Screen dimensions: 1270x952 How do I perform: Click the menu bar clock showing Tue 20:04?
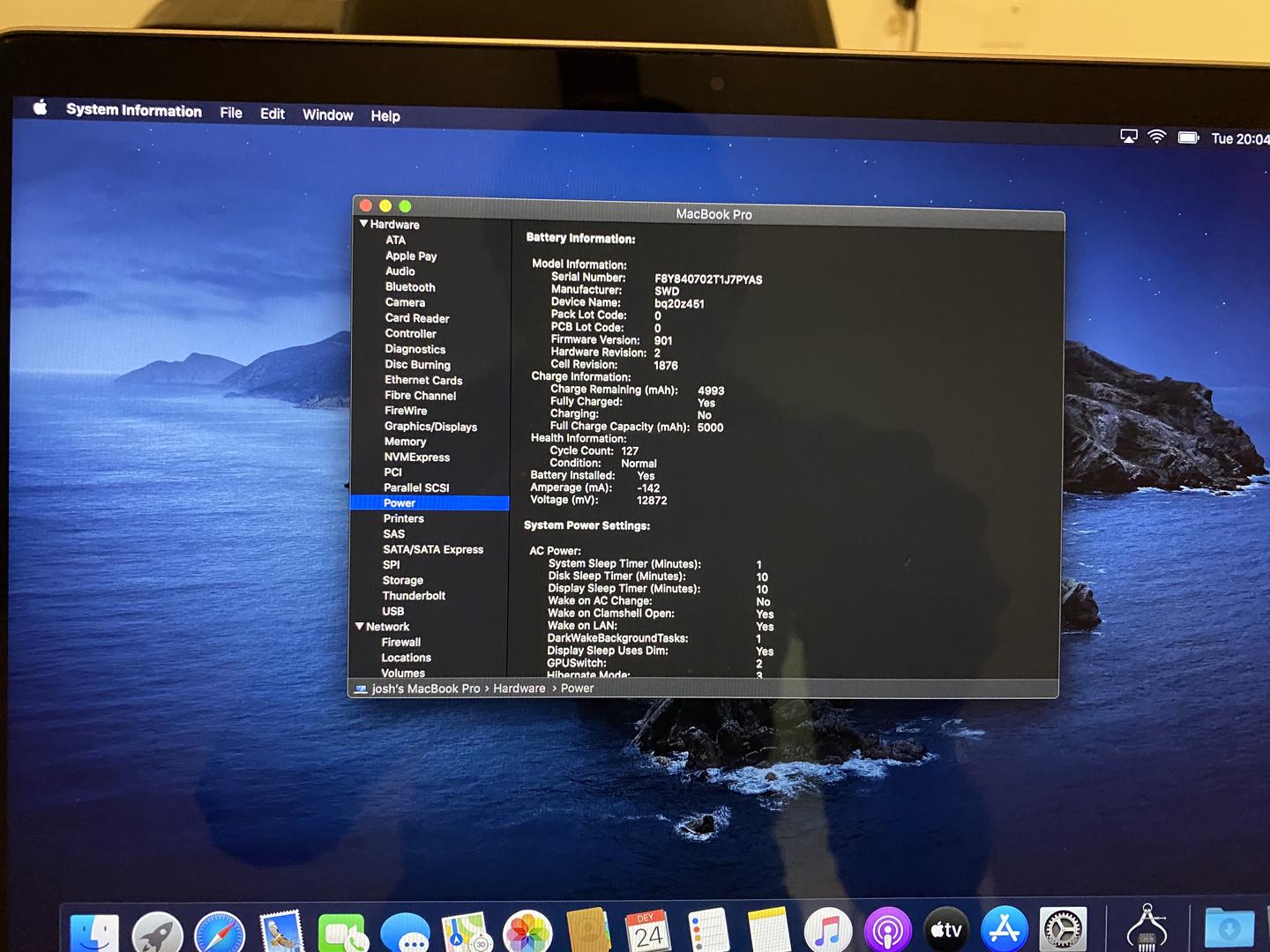point(1240,138)
